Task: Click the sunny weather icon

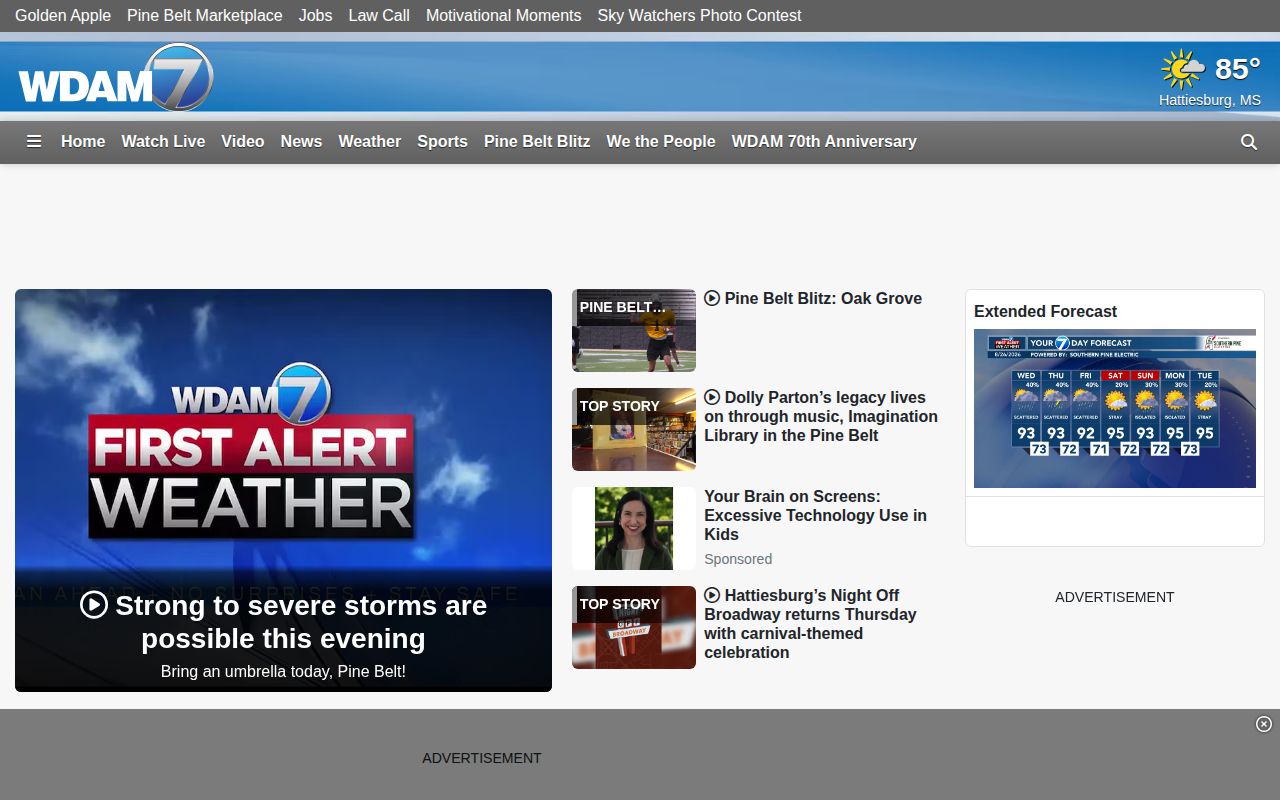Action: [x=1183, y=69]
